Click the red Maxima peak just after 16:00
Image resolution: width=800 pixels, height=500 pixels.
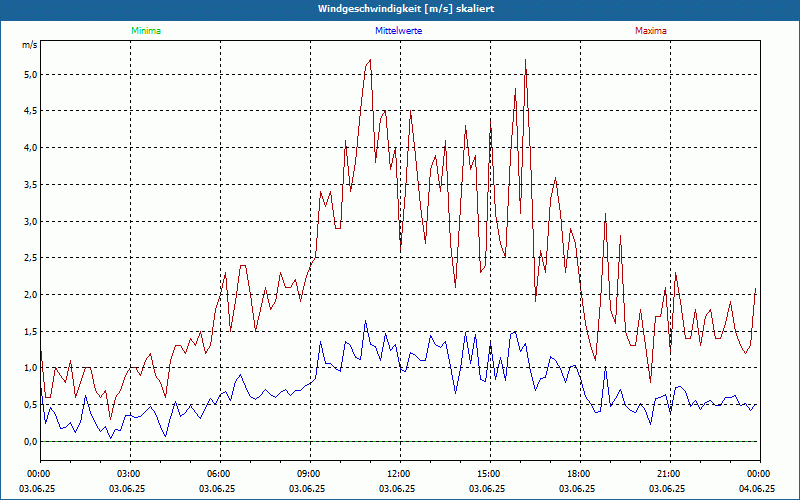(x=525, y=60)
